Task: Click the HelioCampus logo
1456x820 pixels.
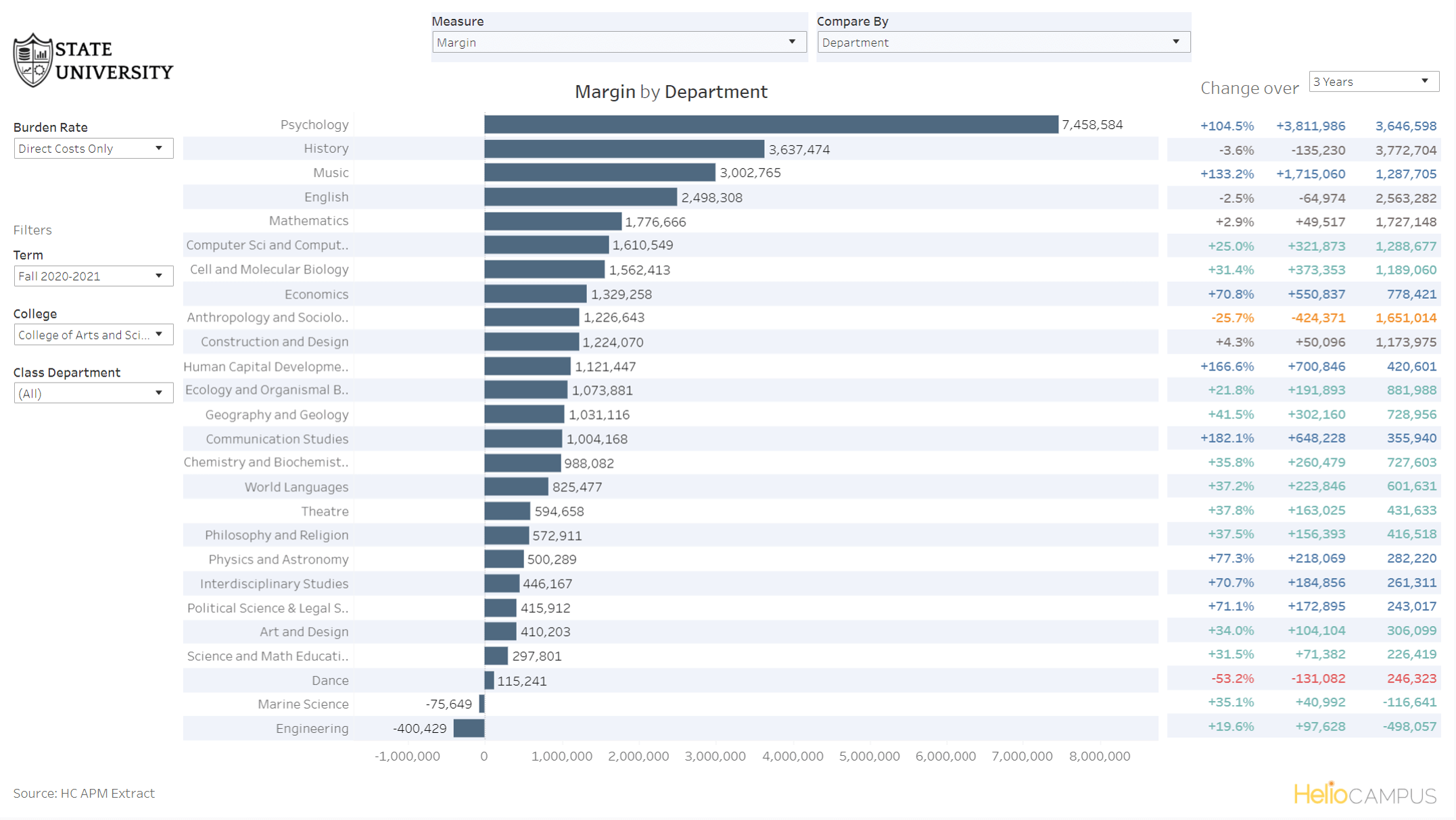Action: click(x=1365, y=794)
